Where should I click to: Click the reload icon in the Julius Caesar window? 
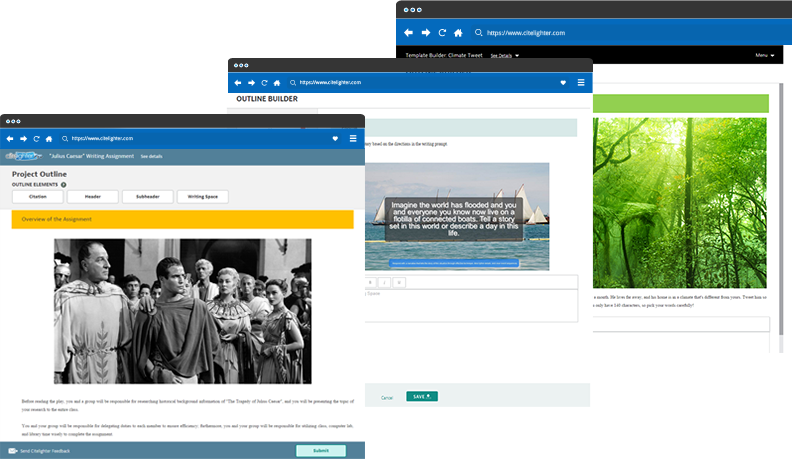[36, 138]
